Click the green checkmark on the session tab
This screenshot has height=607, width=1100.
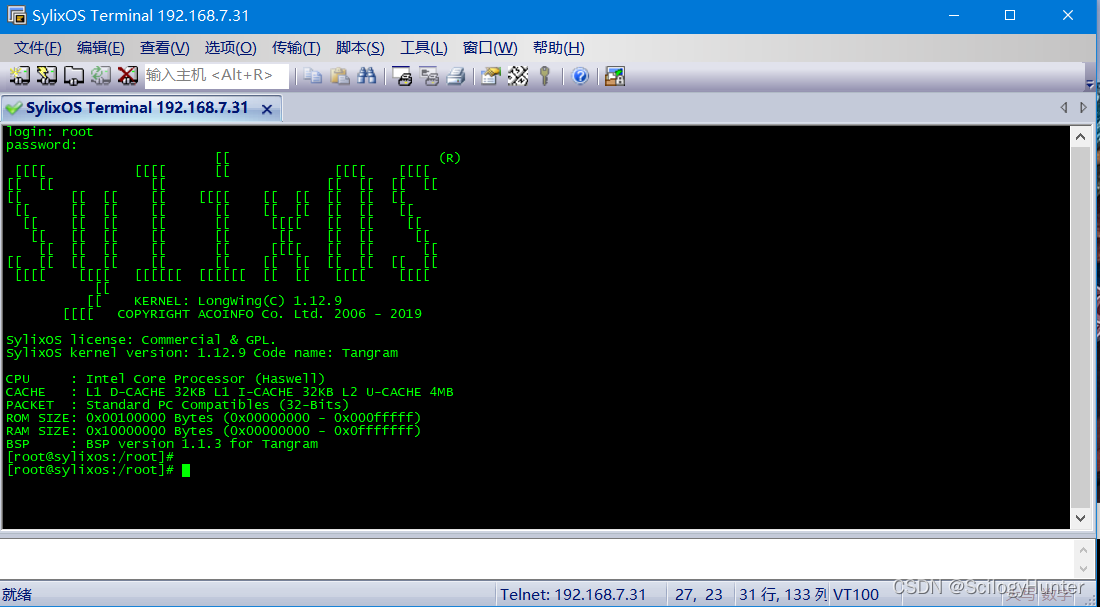click(x=13, y=108)
